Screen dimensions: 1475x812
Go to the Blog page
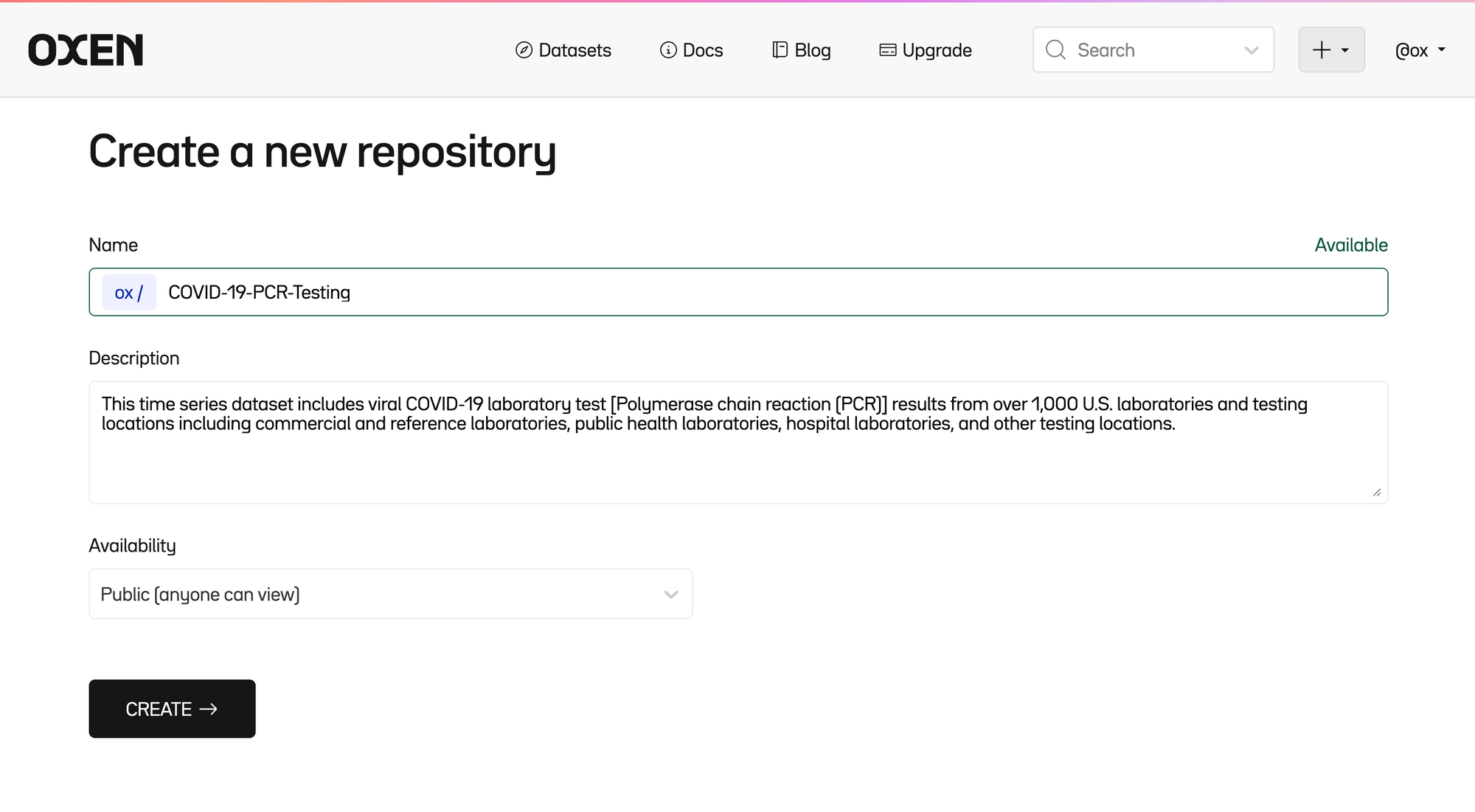(x=812, y=50)
